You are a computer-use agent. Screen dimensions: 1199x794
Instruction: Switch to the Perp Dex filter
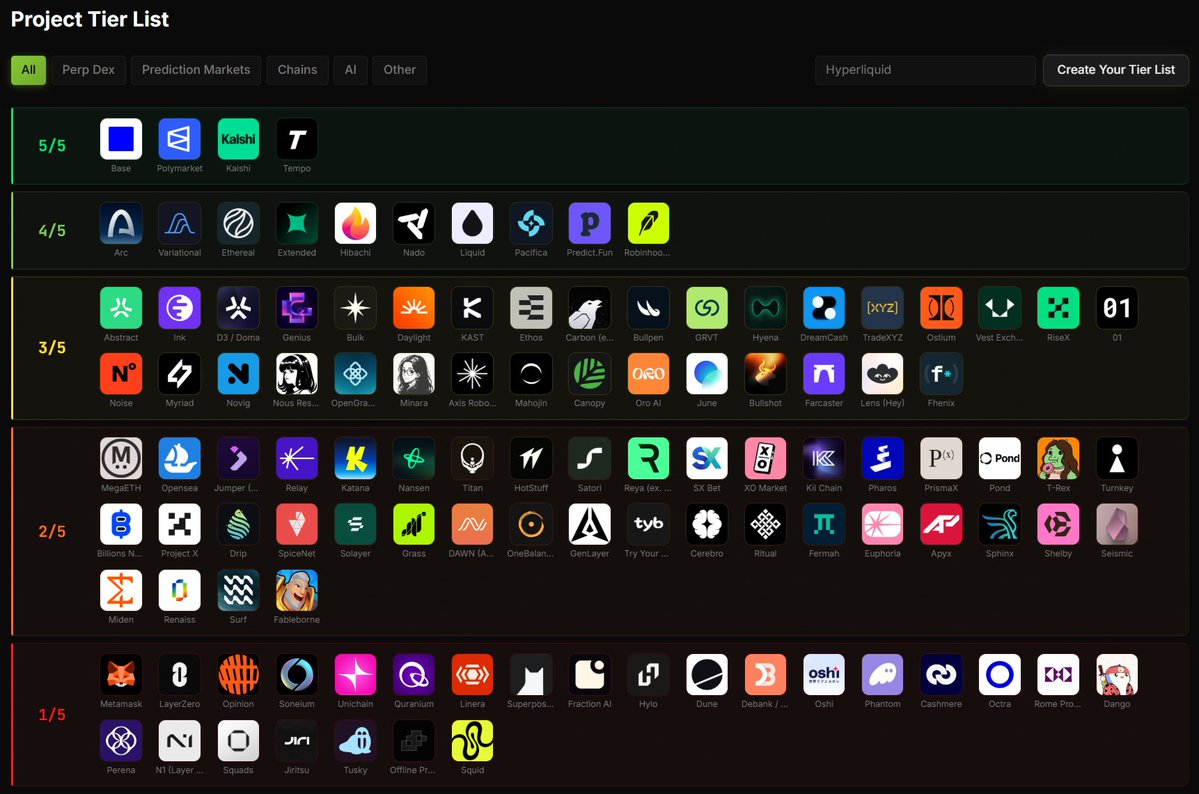88,70
